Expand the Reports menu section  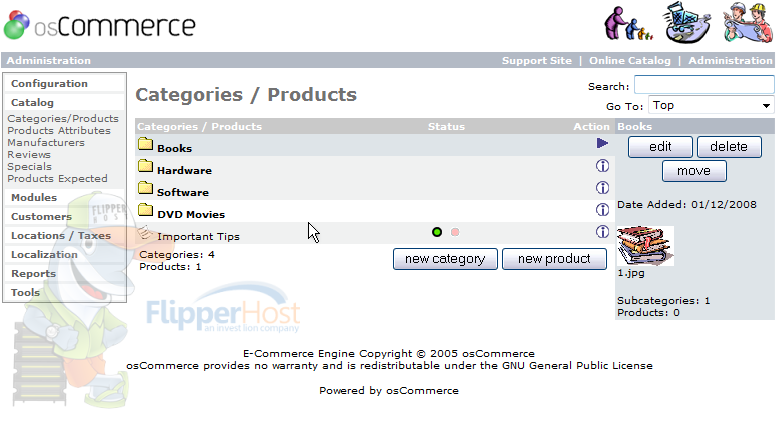point(33,274)
